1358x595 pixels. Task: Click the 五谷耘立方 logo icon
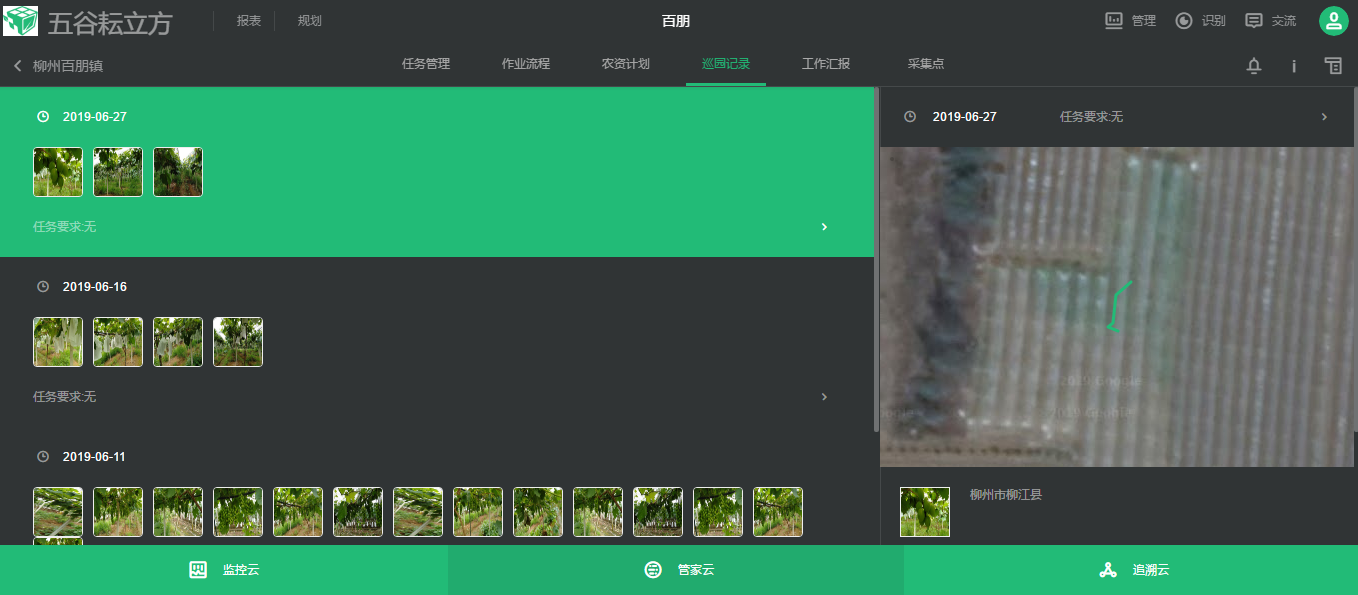pyautogui.click(x=22, y=19)
